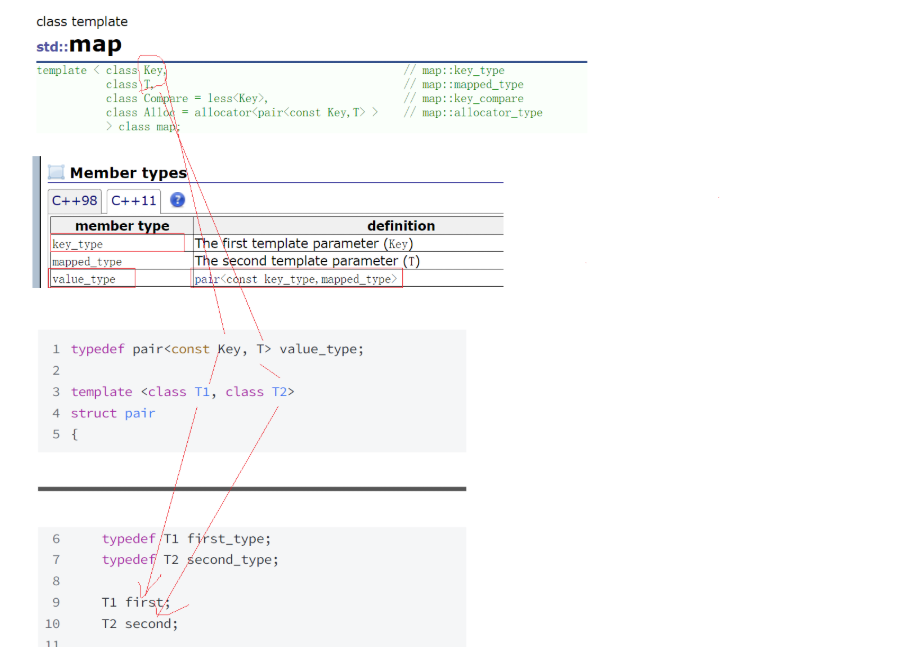Click the 'class Alloc = allocator' declaration line

click(242, 112)
